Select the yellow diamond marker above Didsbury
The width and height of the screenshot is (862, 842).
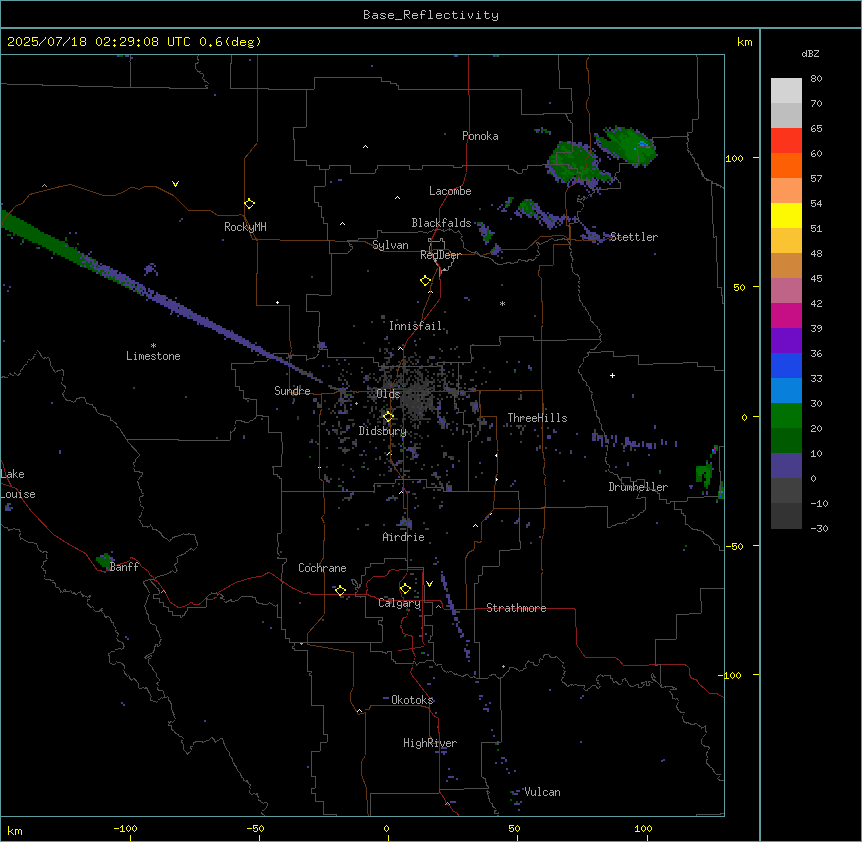point(388,417)
